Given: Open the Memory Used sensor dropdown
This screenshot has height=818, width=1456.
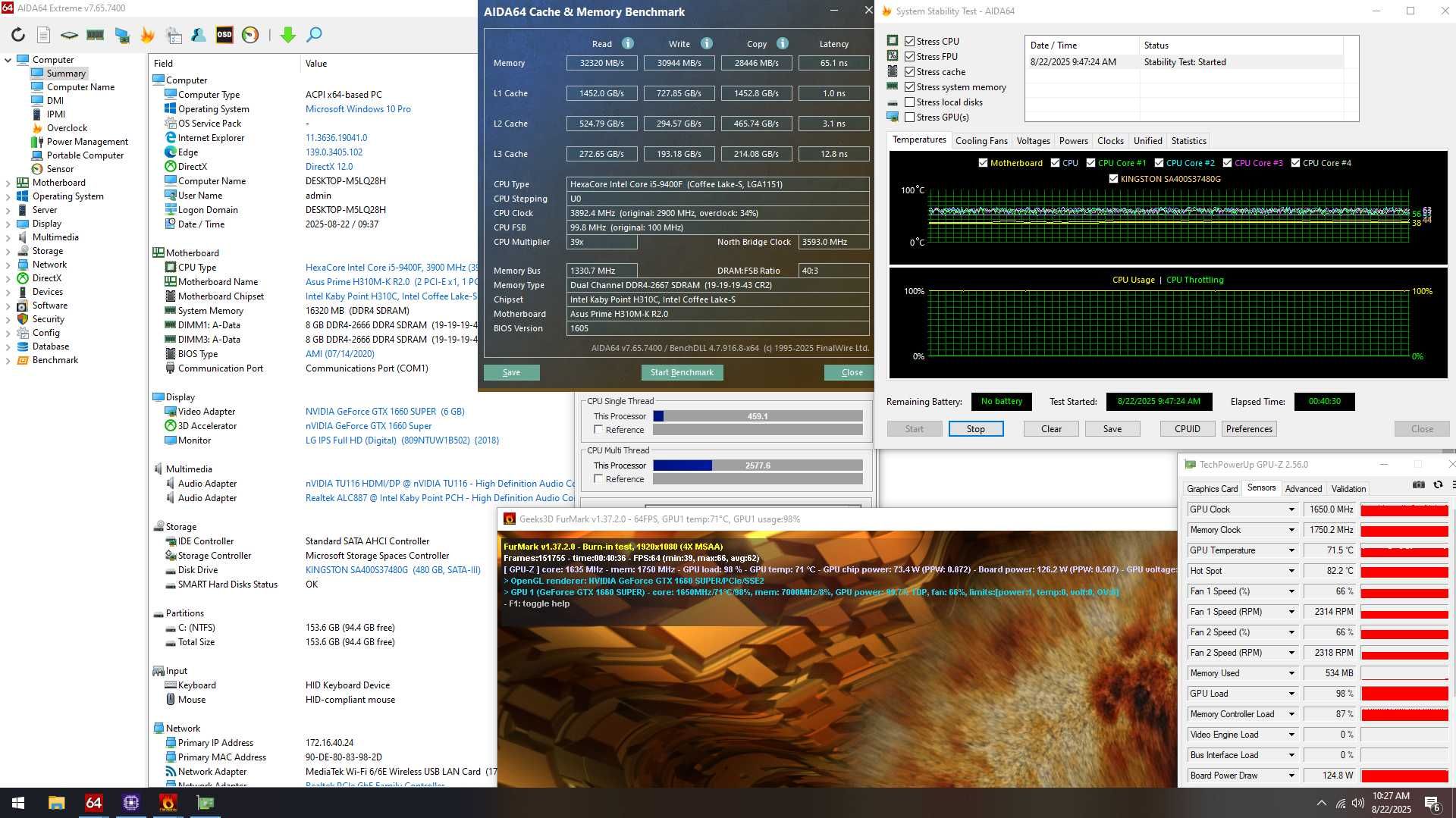Looking at the screenshot, I should pyautogui.click(x=1291, y=673).
